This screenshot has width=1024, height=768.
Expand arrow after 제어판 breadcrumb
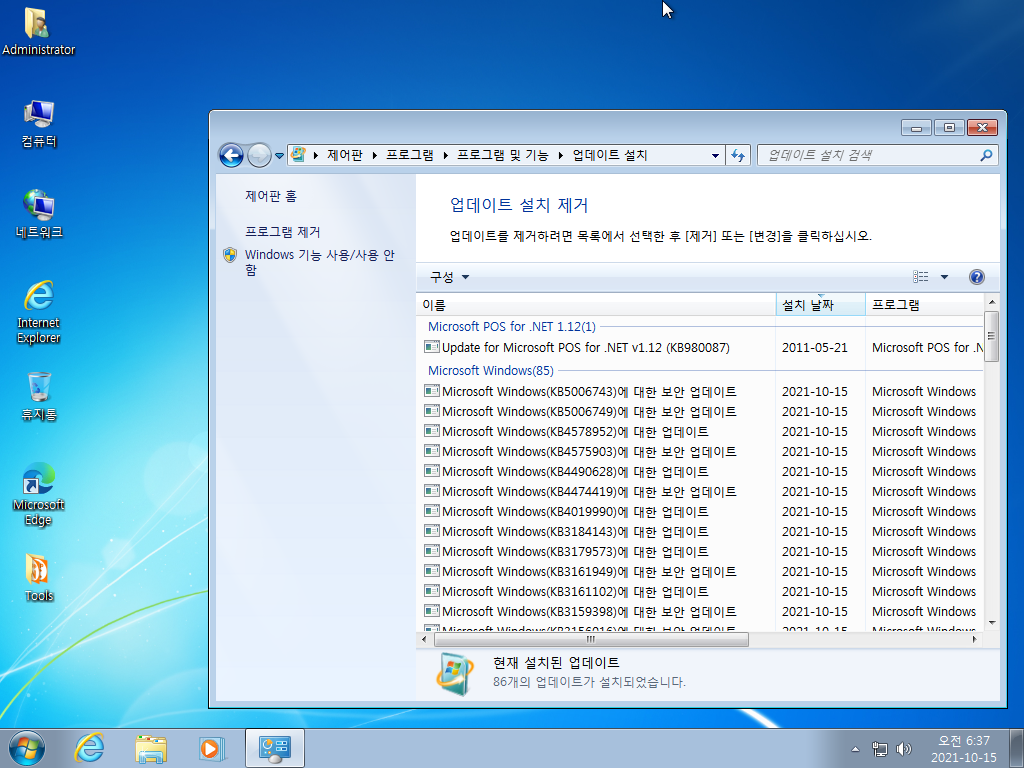pyautogui.click(x=375, y=155)
